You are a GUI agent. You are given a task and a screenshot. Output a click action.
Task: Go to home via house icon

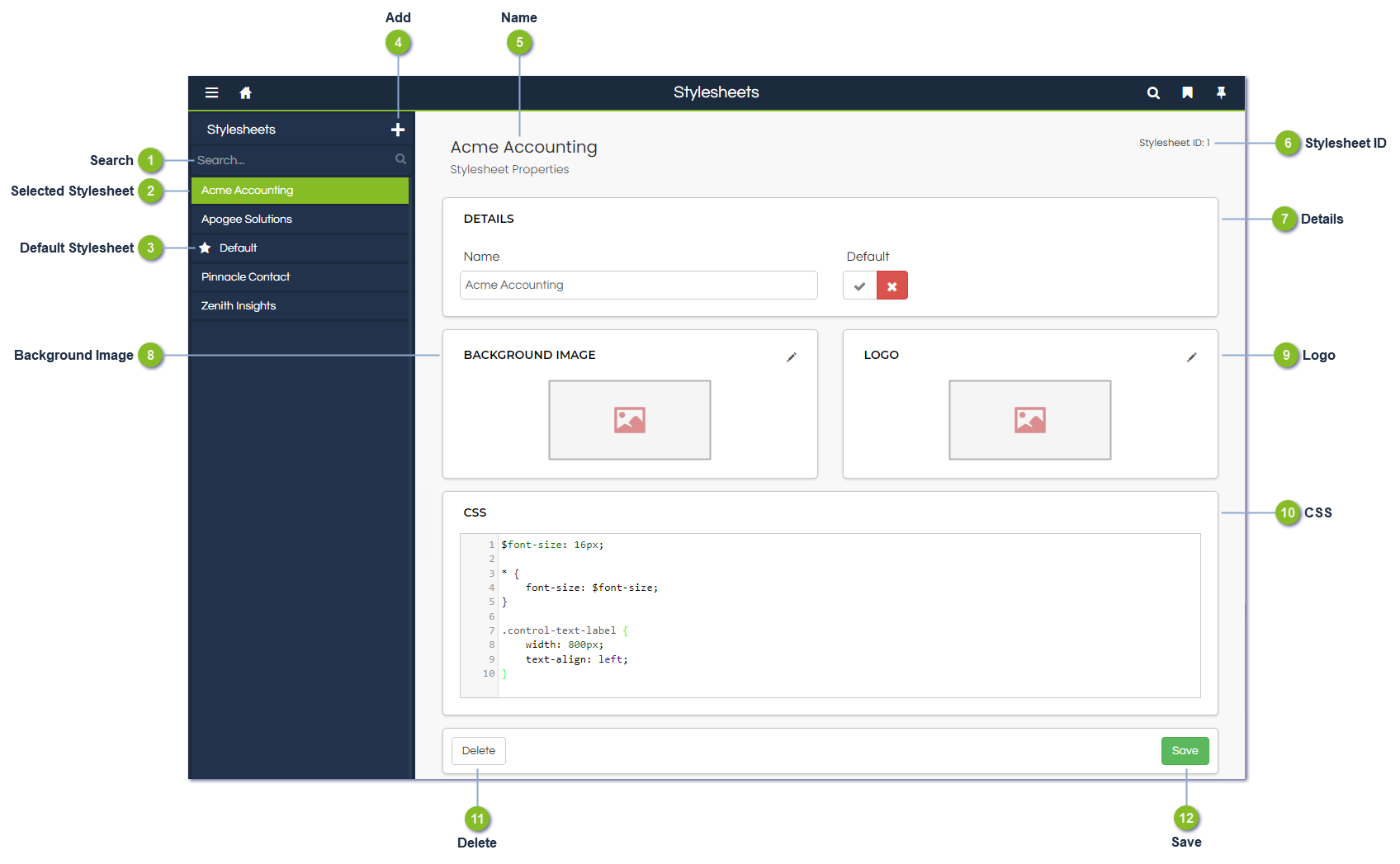coord(245,92)
